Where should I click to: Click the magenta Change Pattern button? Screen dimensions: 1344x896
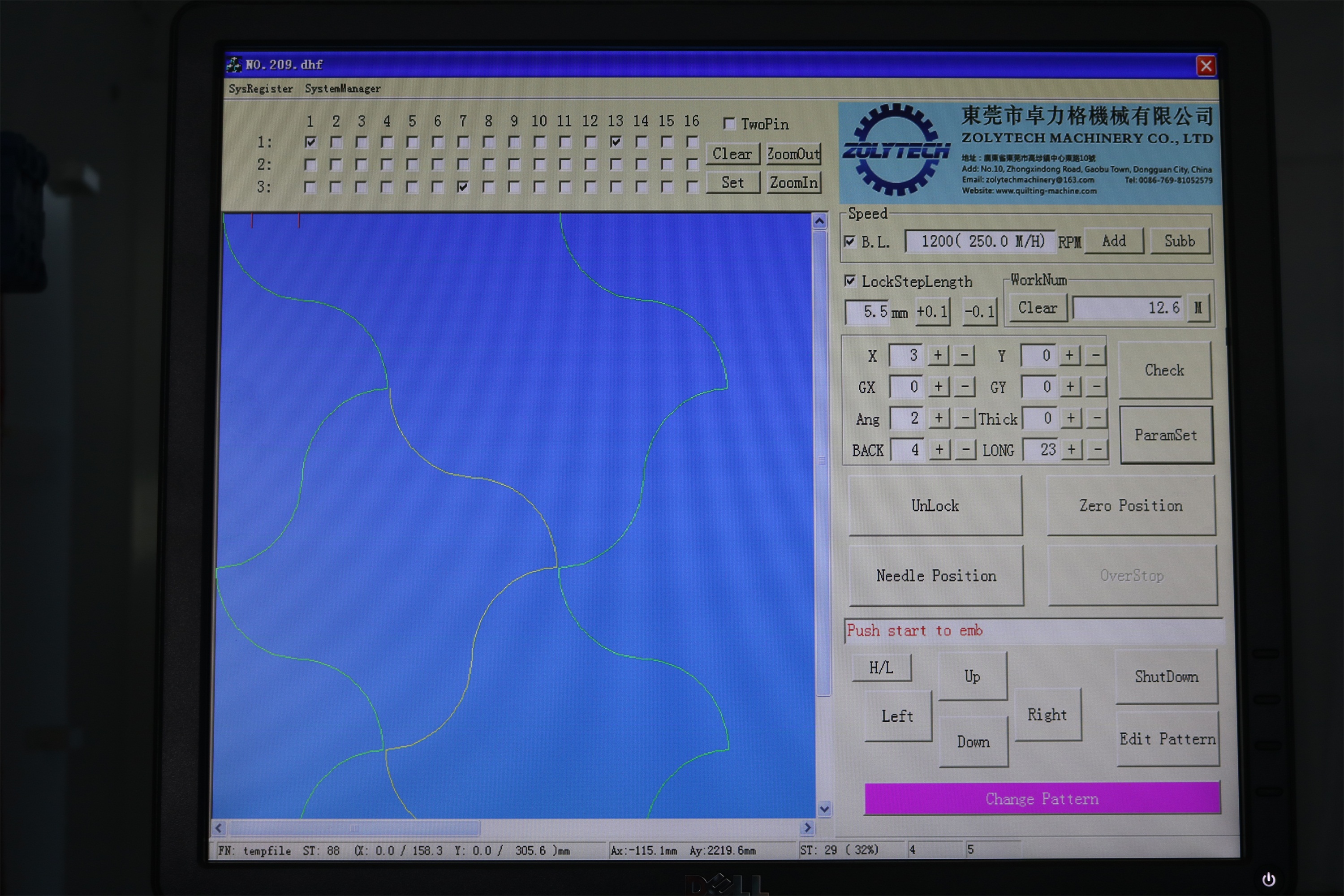(1042, 798)
